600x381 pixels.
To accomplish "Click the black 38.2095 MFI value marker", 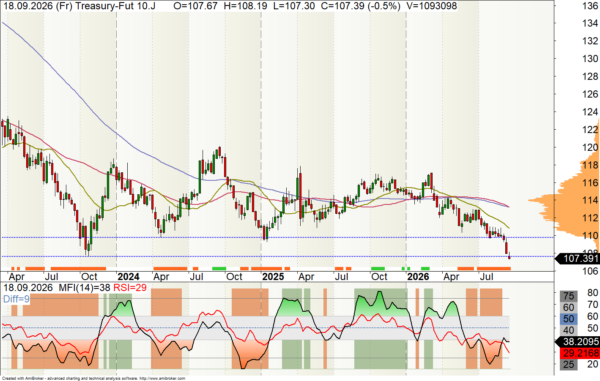I will point(577,342).
